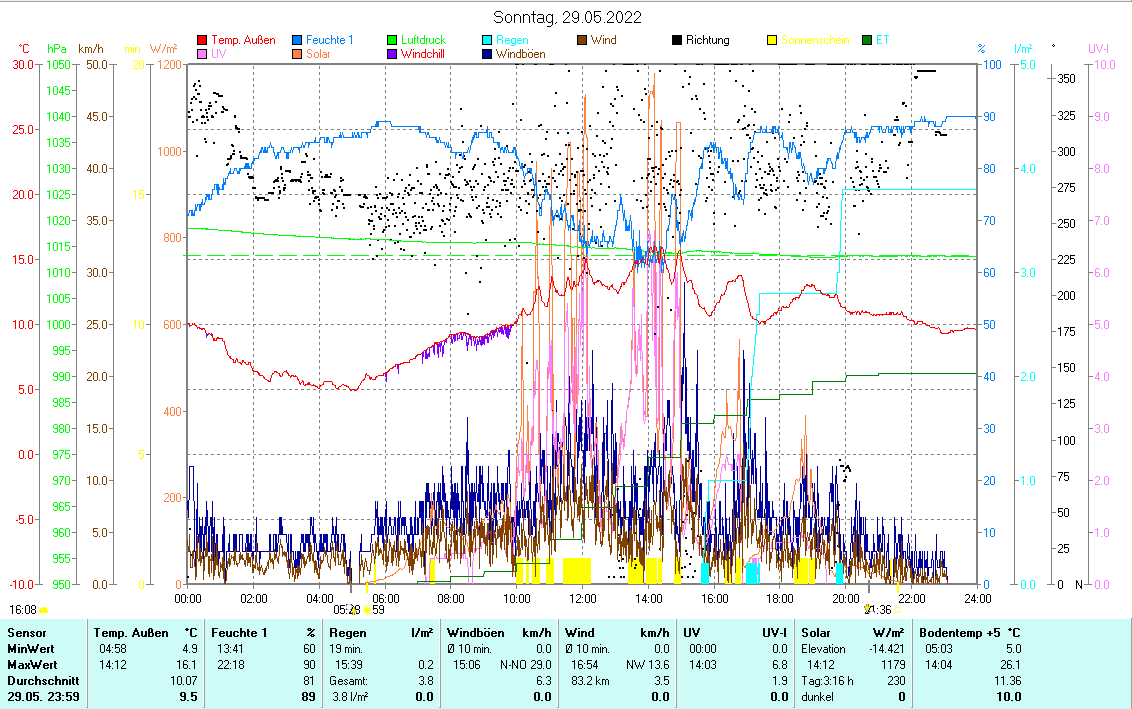Click the wind run 83.2 km
The image size is (1132, 709).
tap(590, 681)
